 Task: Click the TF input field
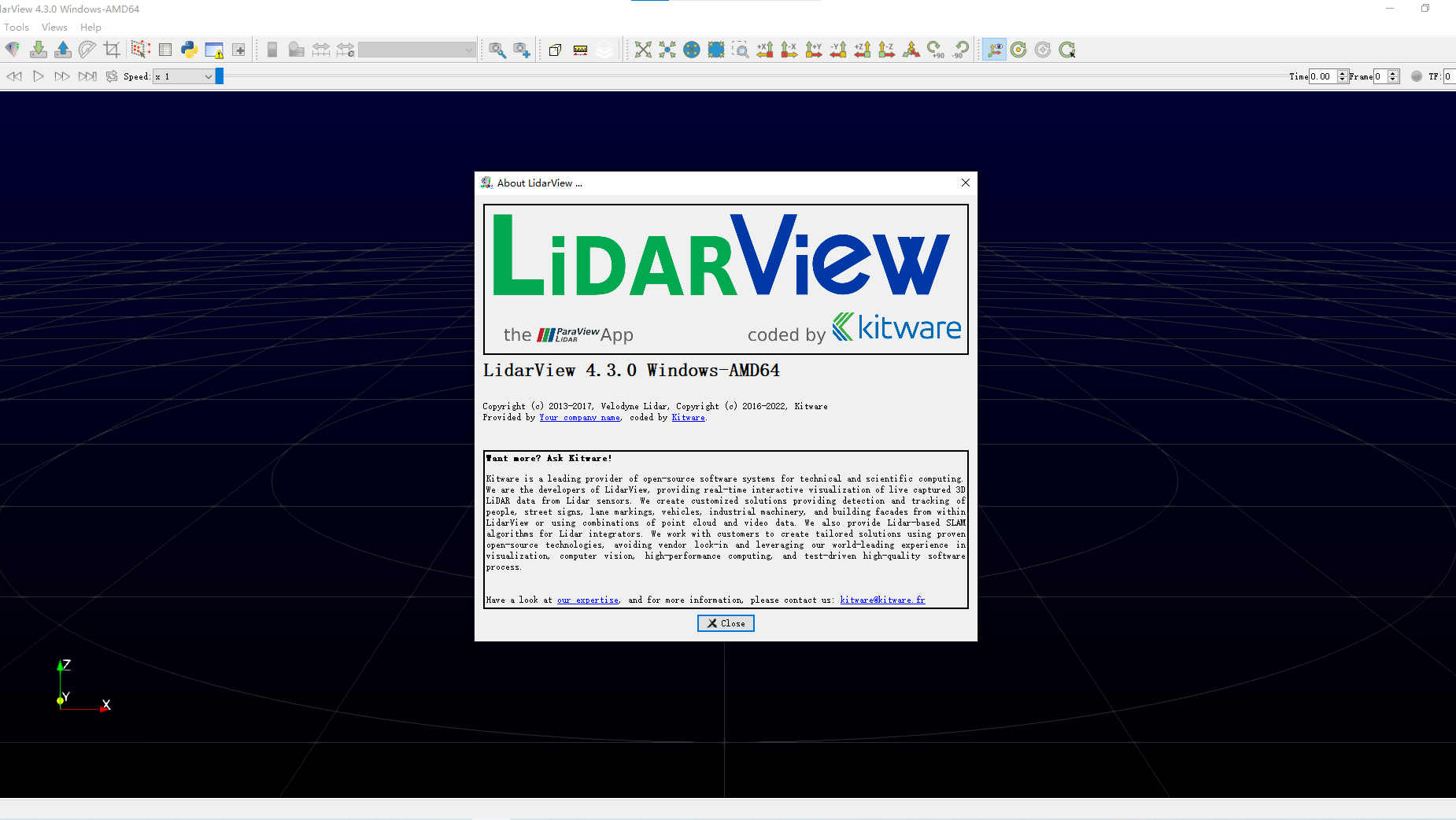pyautogui.click(x=1450, y=76)
